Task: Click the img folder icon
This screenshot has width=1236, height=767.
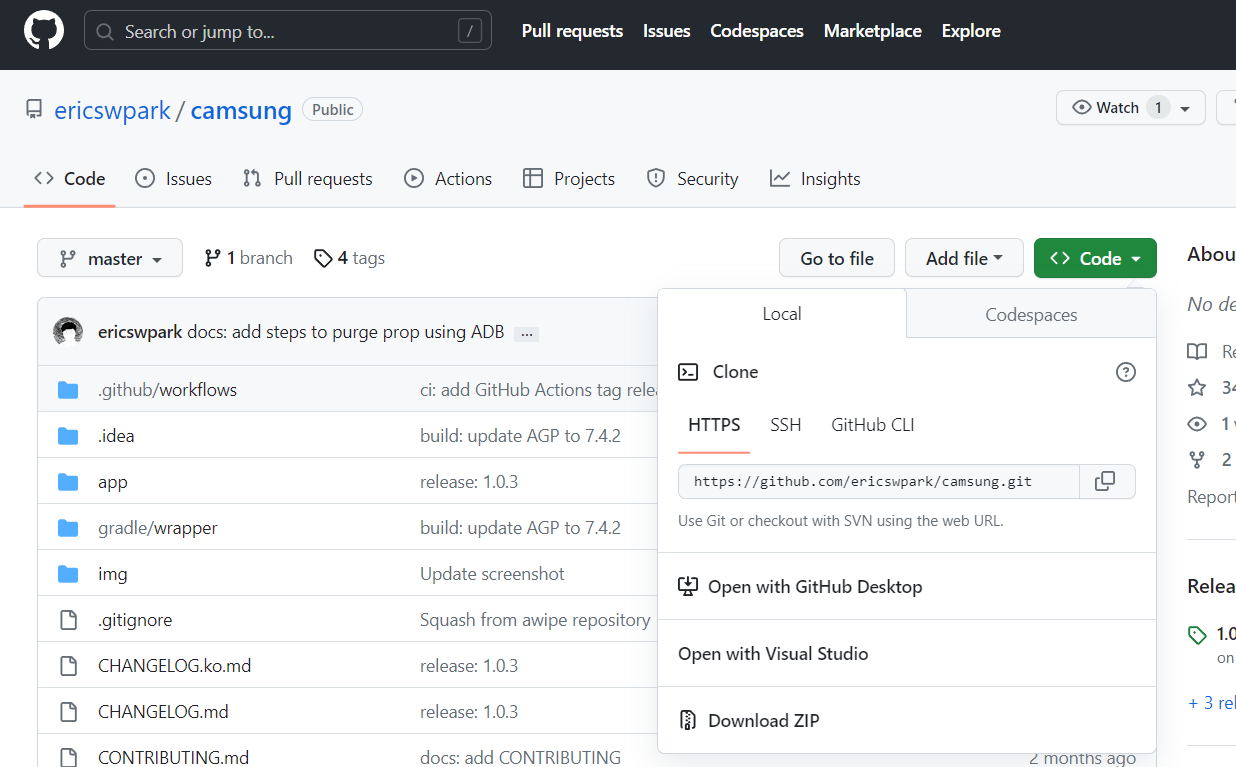Action: click(68, 574)
